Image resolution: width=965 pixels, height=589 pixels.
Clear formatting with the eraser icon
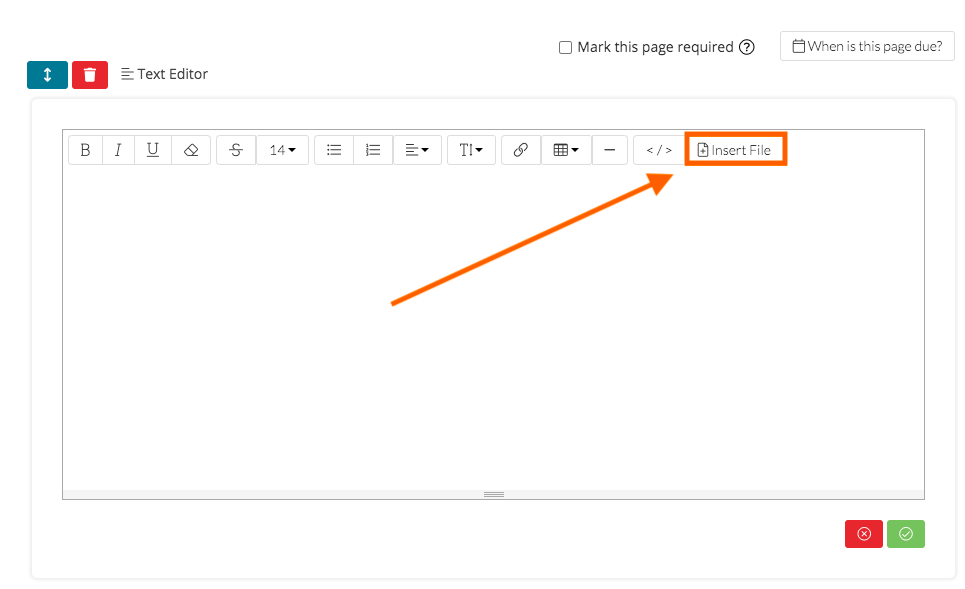pos(191,150)
